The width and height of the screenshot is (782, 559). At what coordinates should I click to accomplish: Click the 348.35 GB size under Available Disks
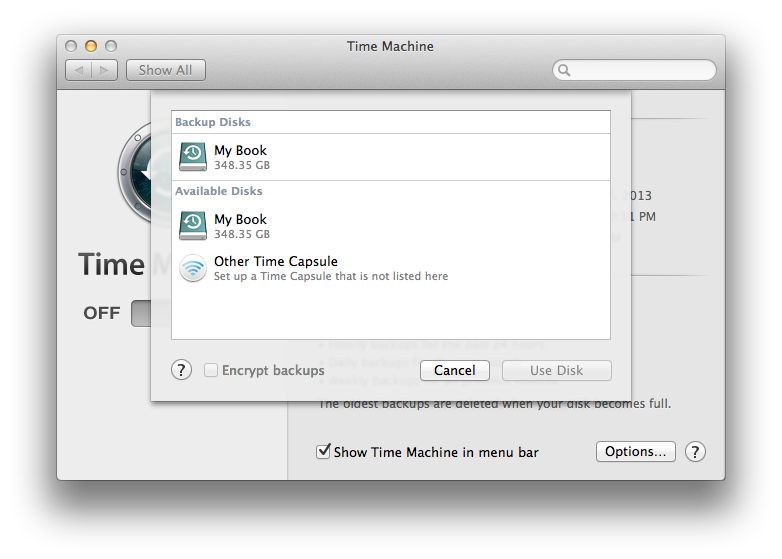point(242,234)
